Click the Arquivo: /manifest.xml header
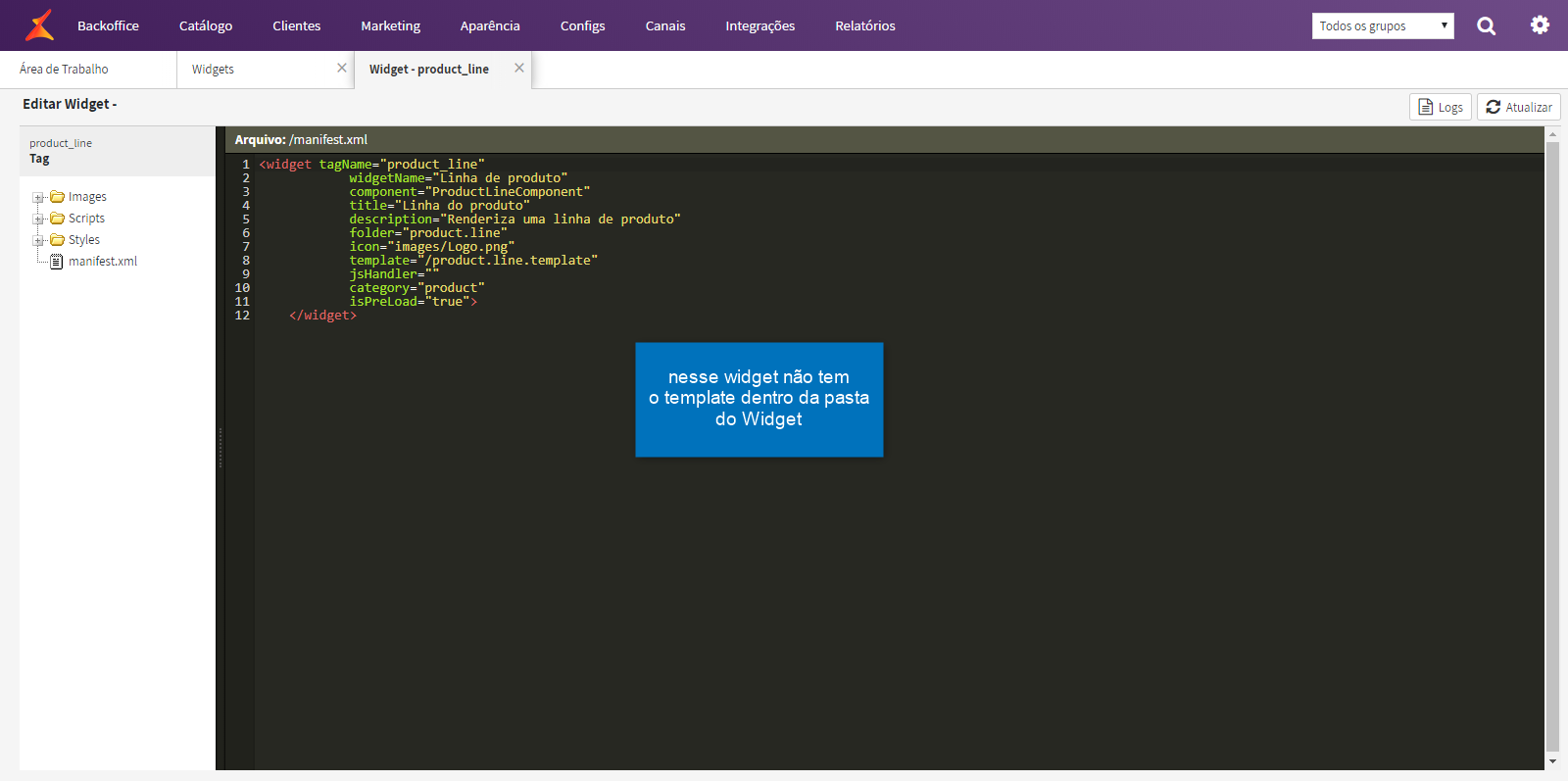 click(x=301, y=140)
